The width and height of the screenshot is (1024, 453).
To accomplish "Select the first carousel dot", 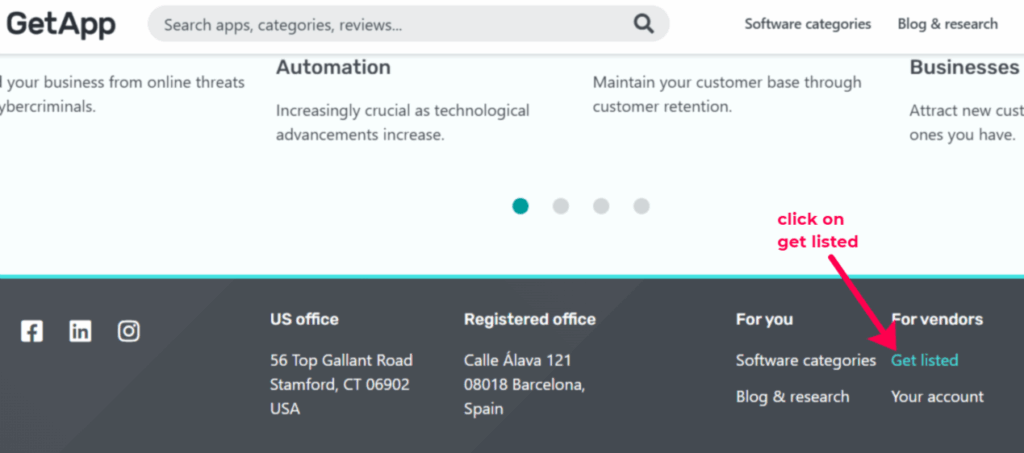I will point(520,206).
